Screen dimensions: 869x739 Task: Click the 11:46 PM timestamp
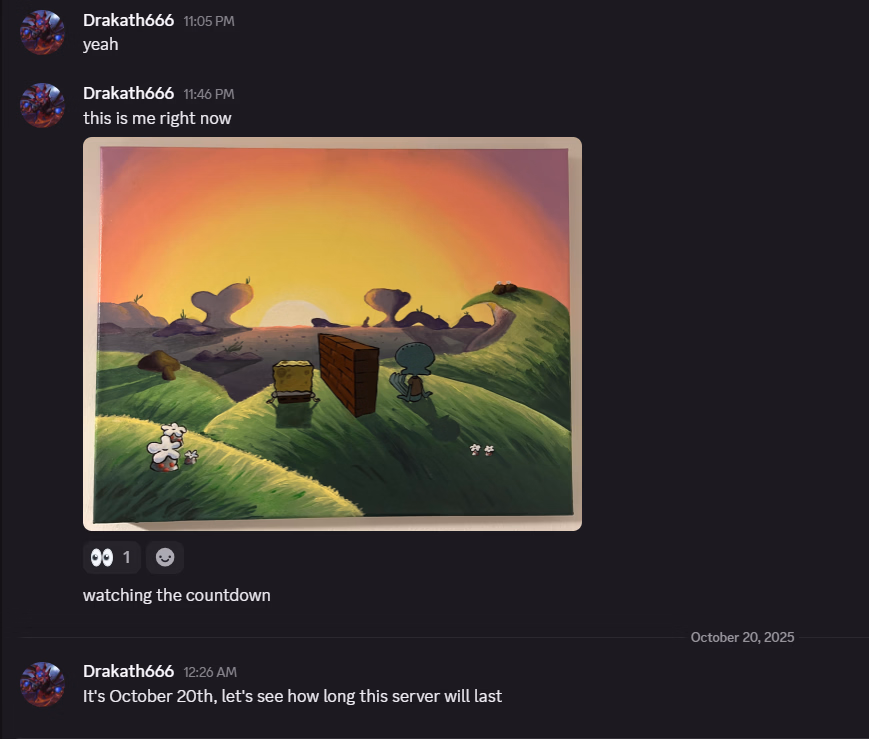[209, 94]
